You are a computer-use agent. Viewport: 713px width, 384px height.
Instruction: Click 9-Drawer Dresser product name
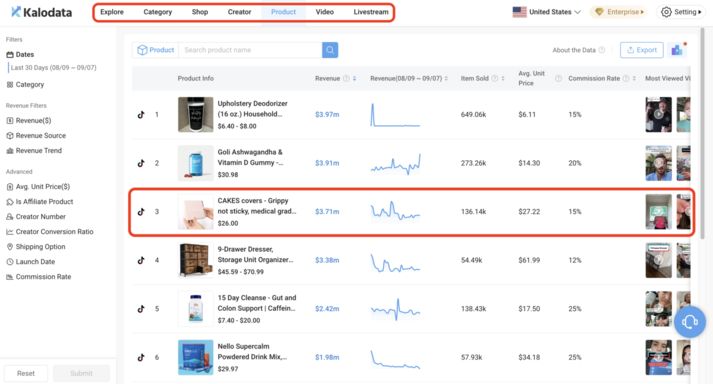[x=255, y=254]
